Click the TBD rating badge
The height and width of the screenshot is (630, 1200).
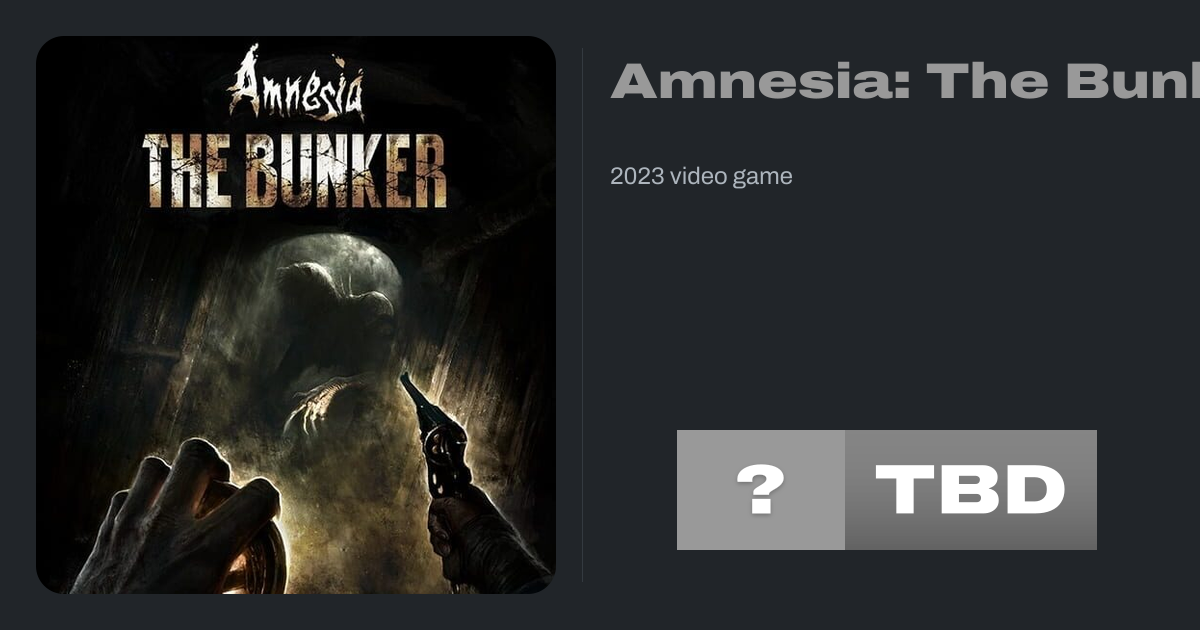[971, 490]
